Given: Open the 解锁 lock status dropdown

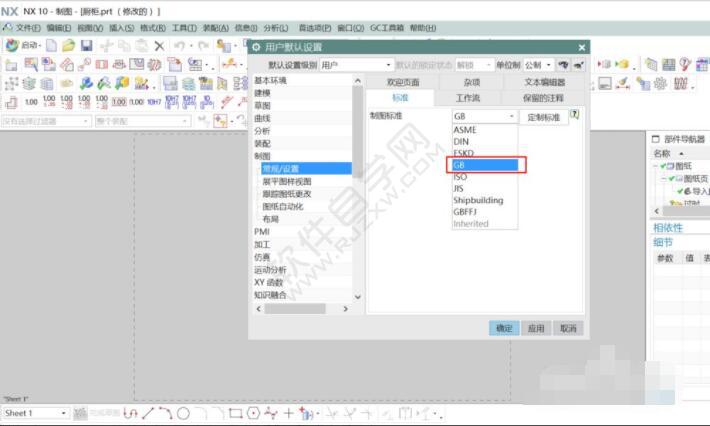Looking at the screenshot, I should (x=474, y=65).
